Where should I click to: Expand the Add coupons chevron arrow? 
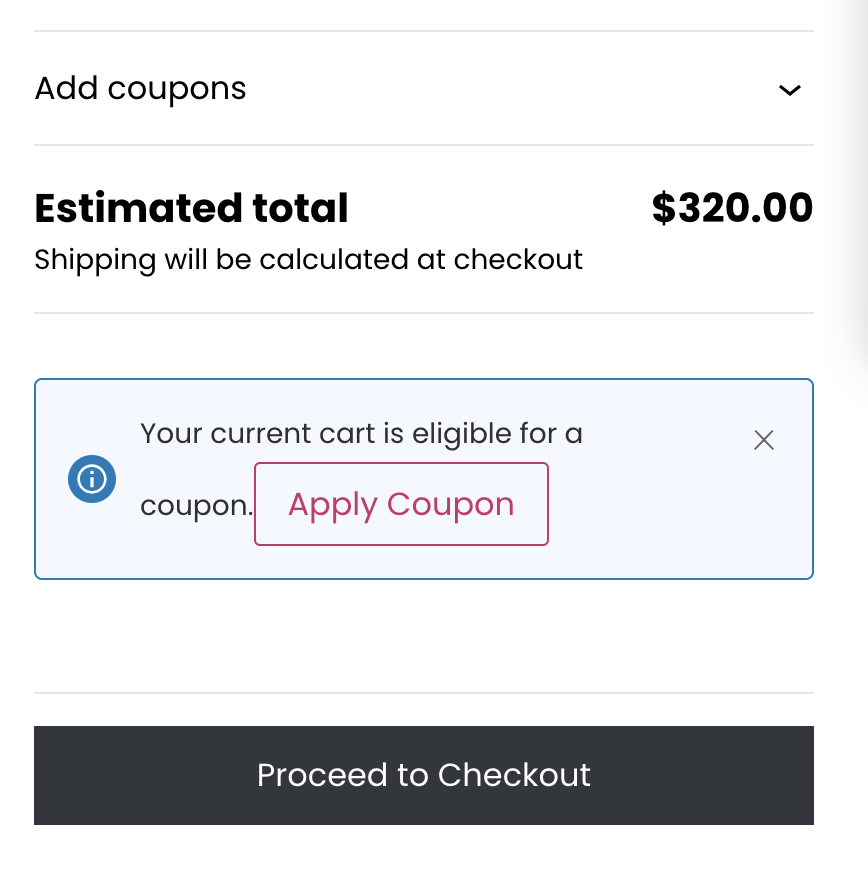[x=790, y=90]
